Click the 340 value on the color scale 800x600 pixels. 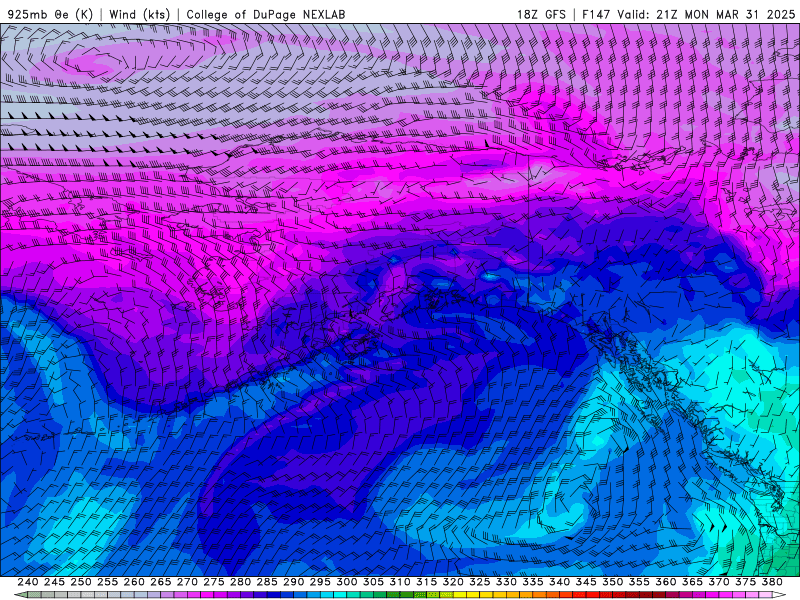tap(559, 582)
